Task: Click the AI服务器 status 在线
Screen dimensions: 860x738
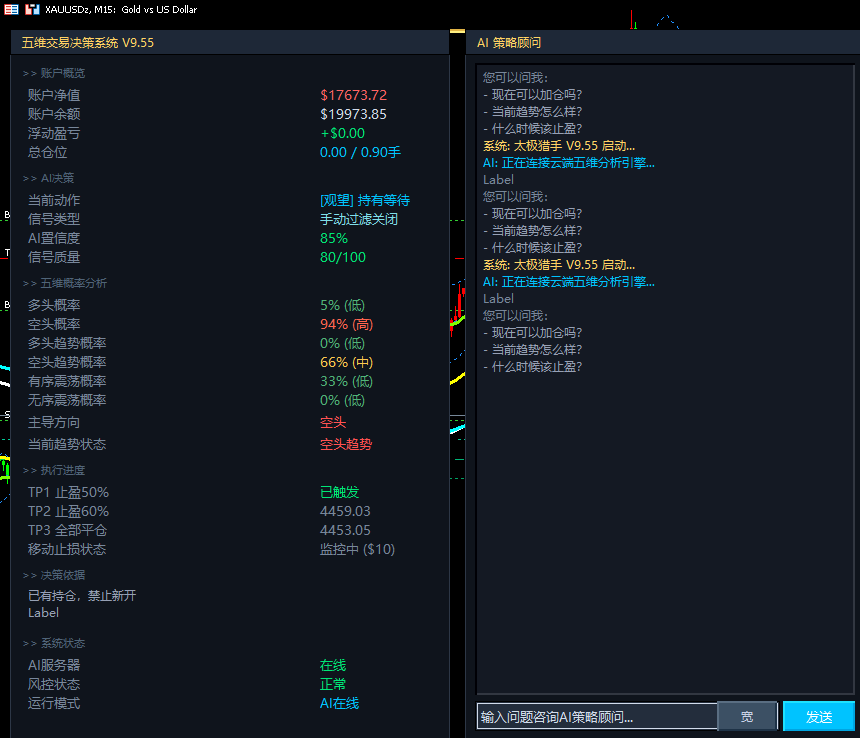Action: (x=333, y=666)
